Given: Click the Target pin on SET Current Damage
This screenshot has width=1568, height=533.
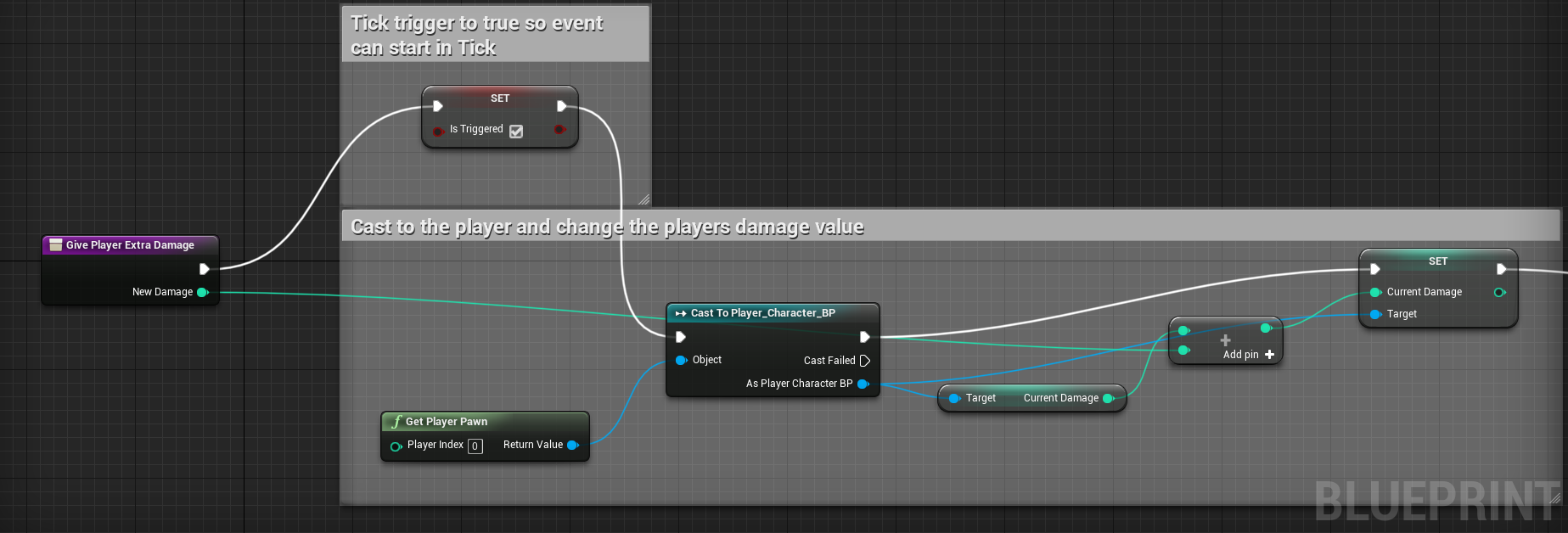Looking at the screenshot, I should [1375, 314].
